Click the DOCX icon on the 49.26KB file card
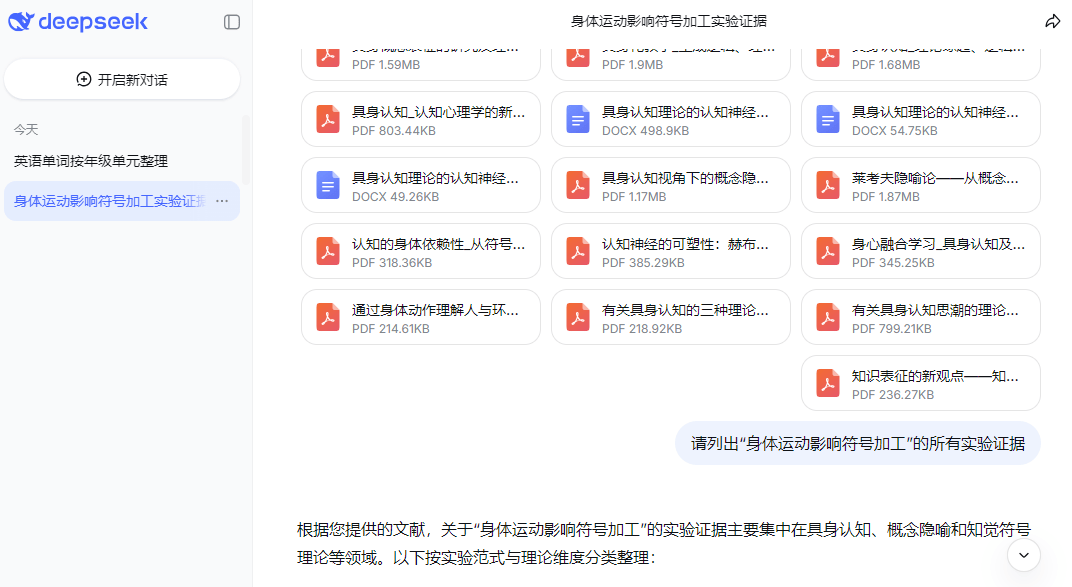The image size is (1072, 587). coord(328,184)
